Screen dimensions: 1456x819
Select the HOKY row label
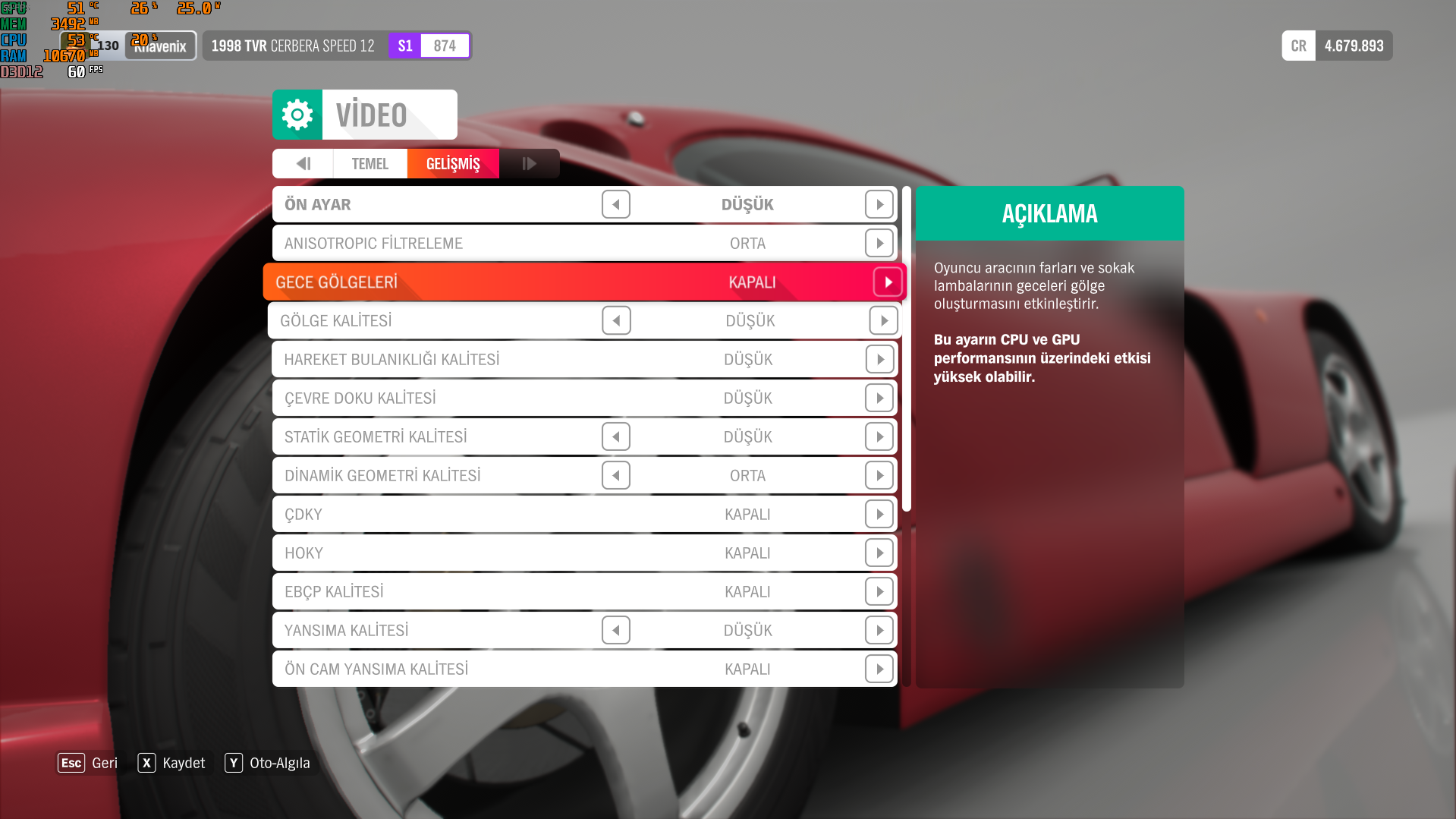pos(303,553)
